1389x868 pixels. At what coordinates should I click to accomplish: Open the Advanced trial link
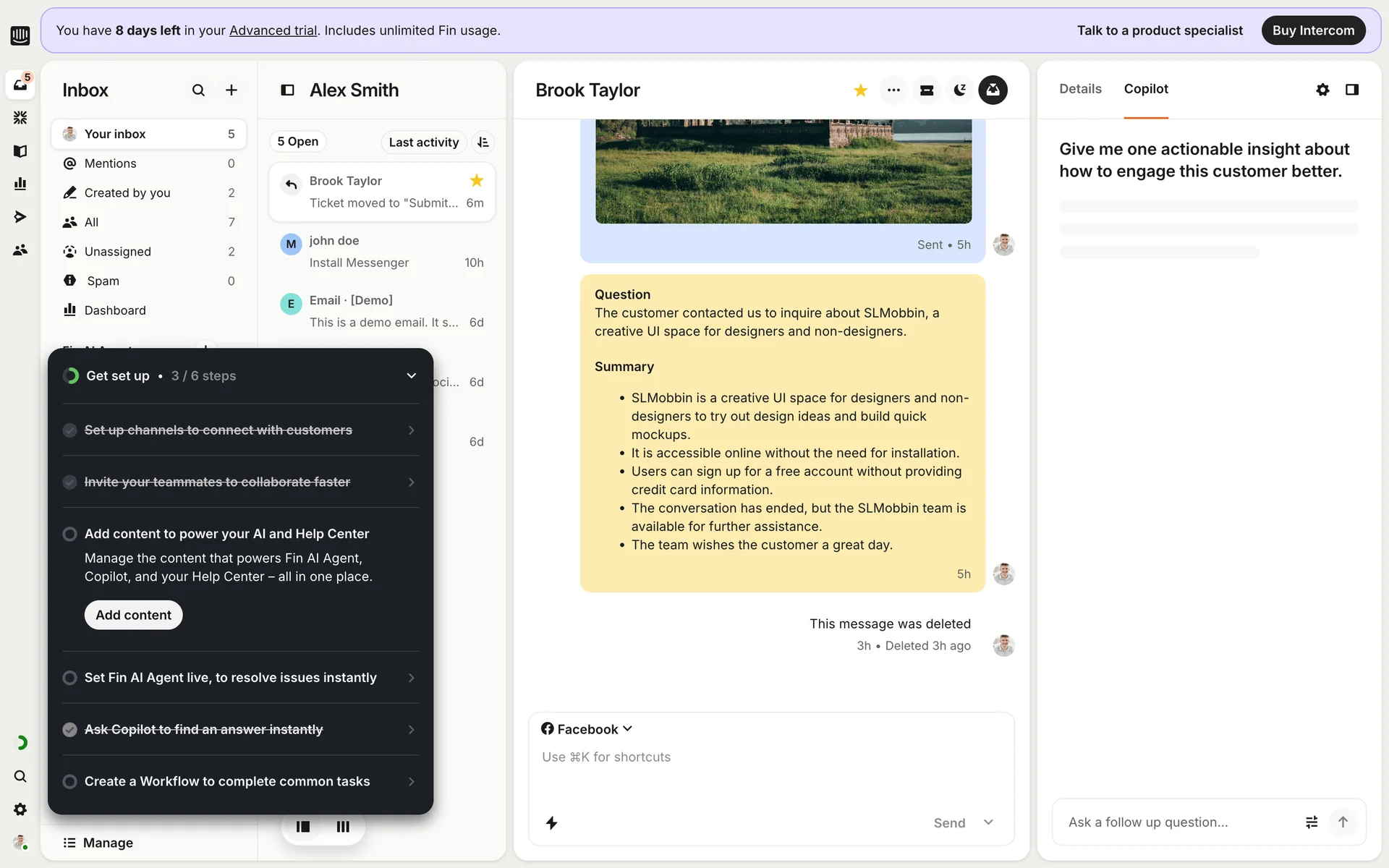click(x=273, y=30)
